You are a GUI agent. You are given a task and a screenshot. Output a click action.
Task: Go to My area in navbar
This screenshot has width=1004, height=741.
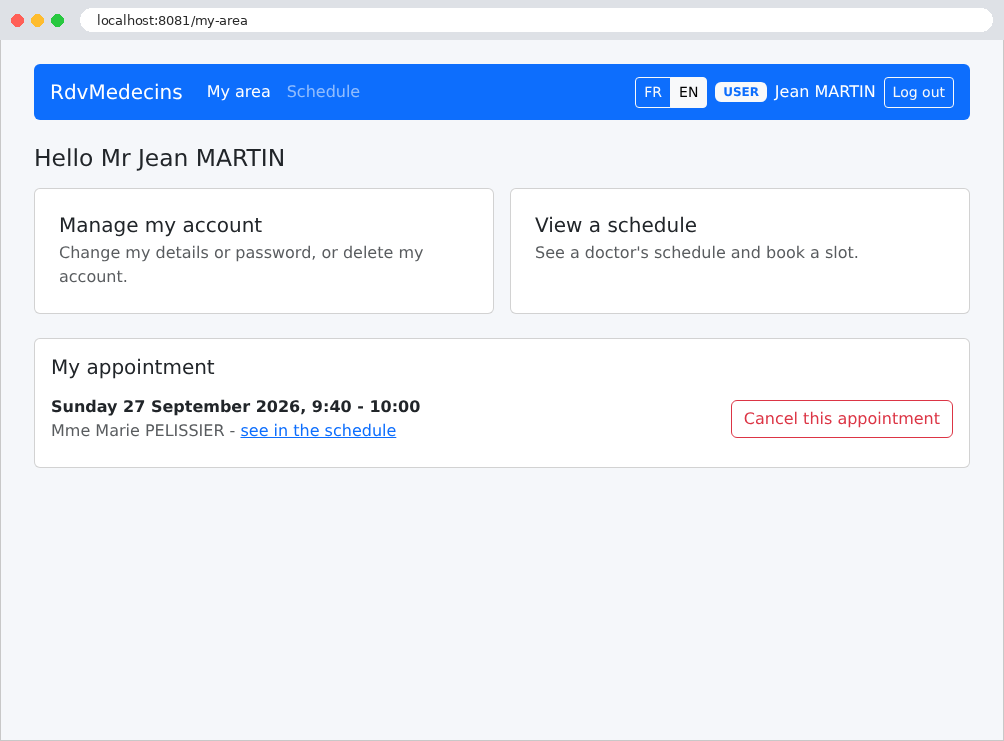pos(238,92)
